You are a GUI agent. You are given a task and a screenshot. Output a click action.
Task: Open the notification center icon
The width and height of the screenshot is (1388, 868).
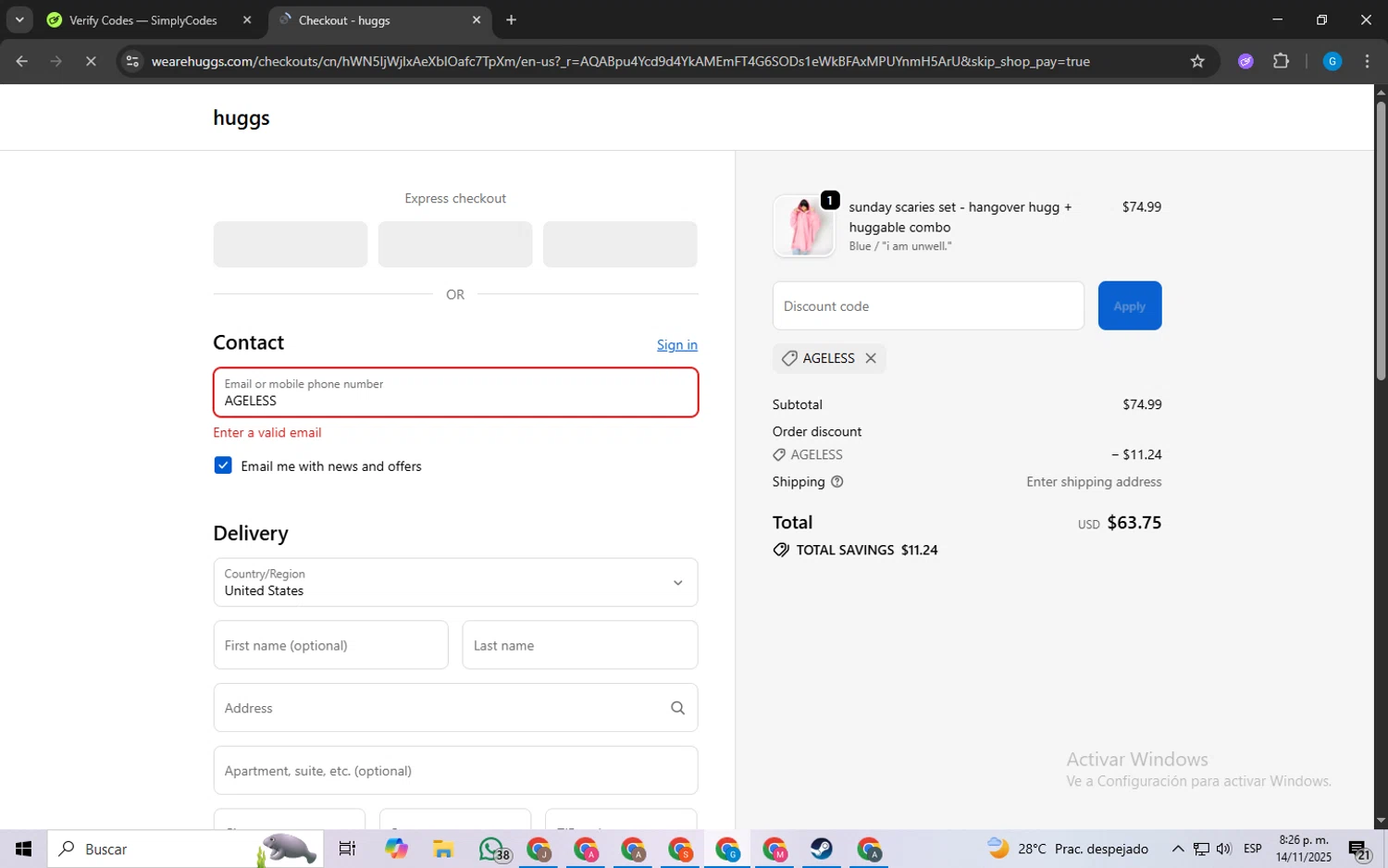click(1359, 849)
